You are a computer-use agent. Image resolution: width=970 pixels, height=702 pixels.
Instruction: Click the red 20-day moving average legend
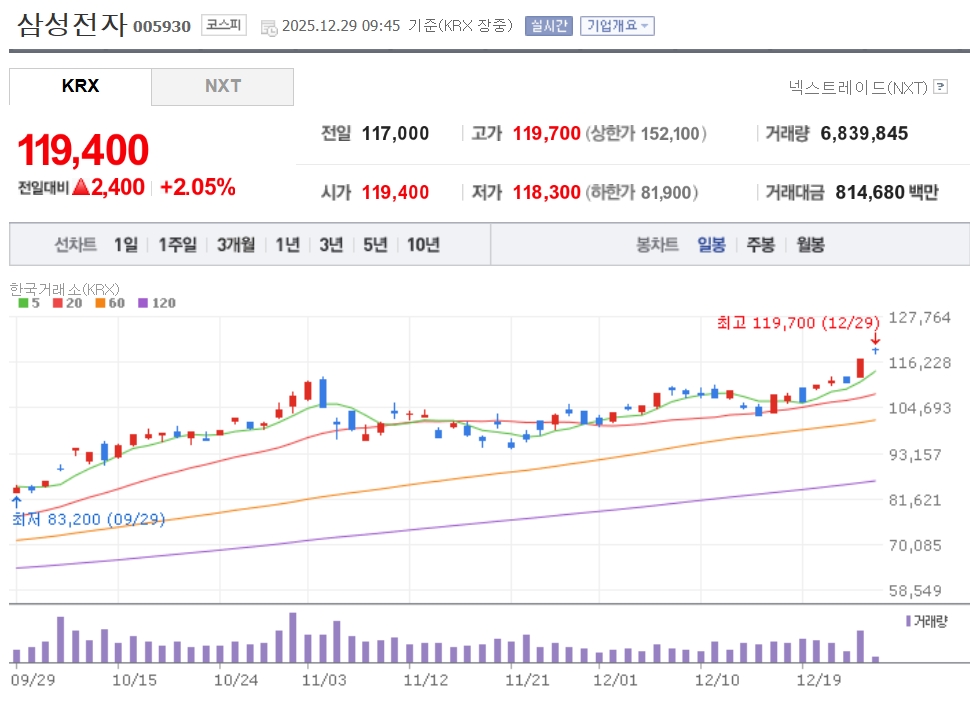click(67, 302)
